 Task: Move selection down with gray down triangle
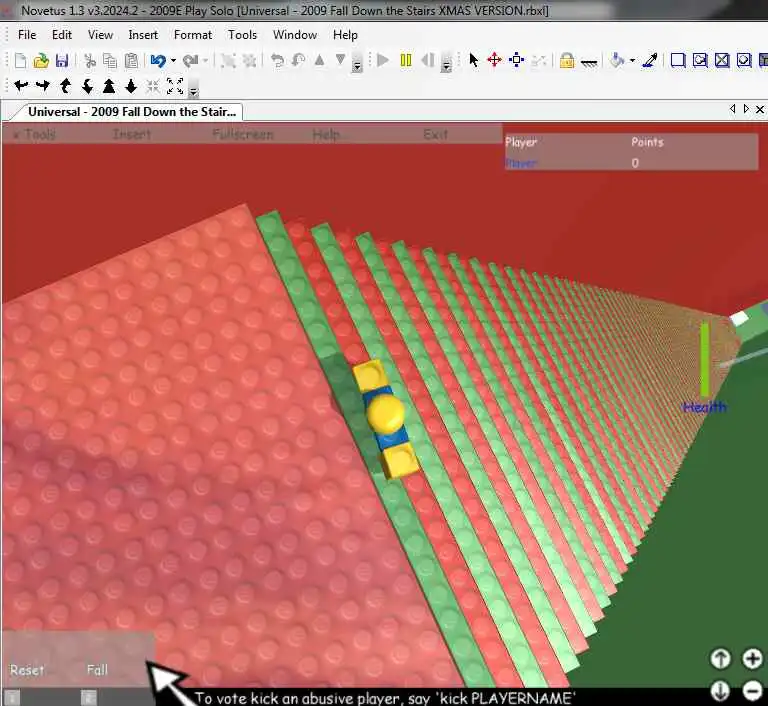(x=340, y=60)
